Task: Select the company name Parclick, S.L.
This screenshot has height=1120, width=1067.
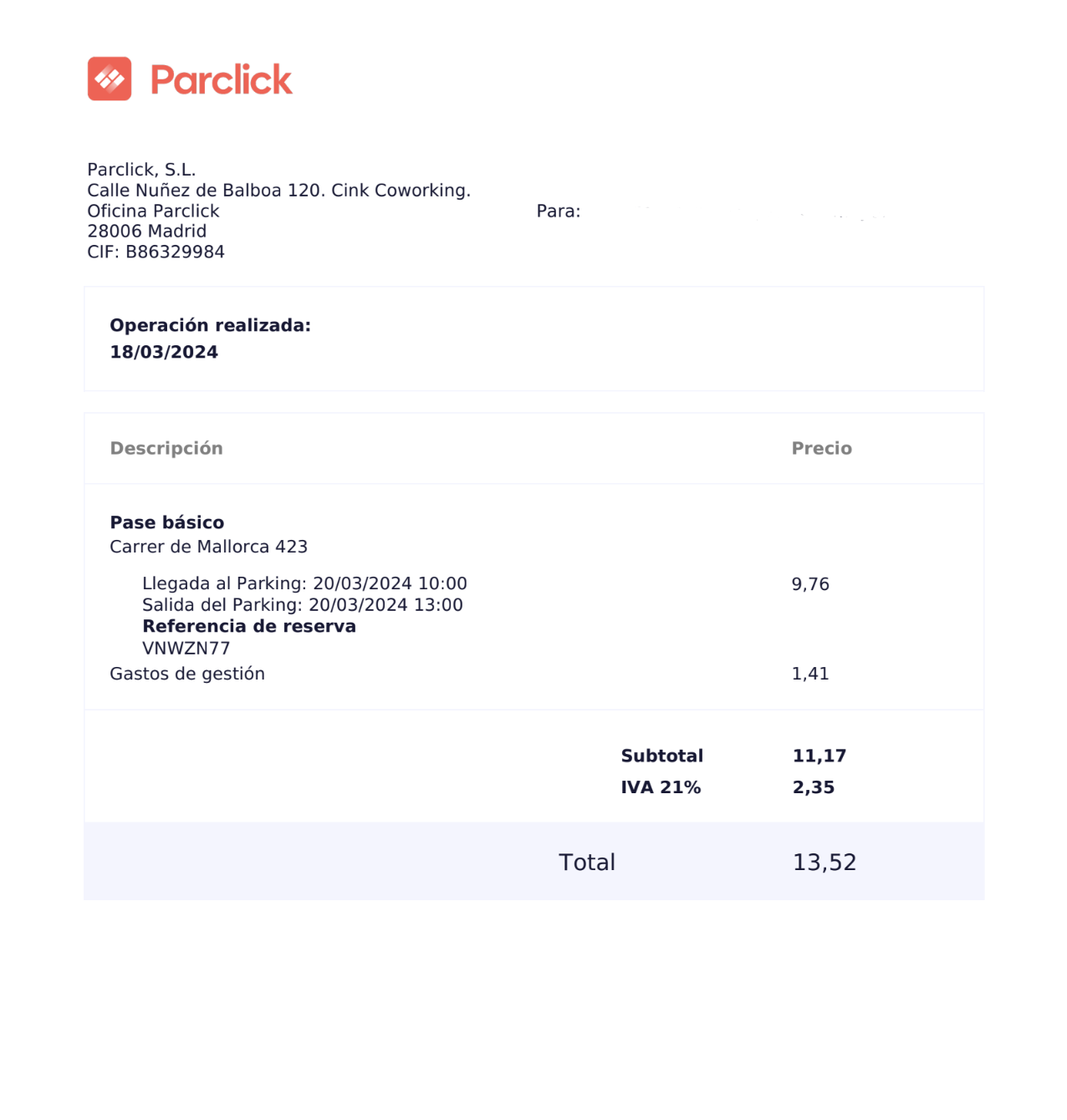Action: [x=141, y=170]
